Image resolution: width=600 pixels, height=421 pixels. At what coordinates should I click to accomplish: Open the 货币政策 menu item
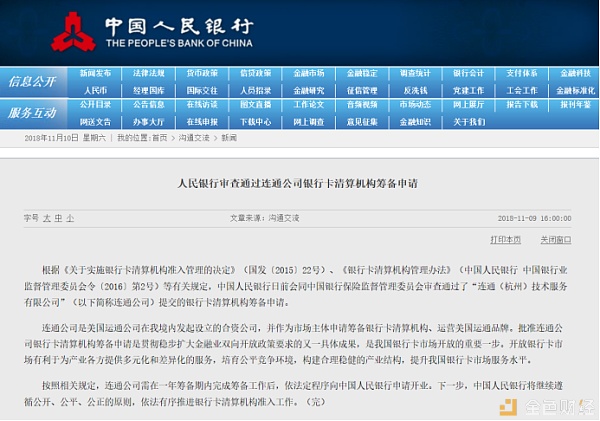pyautogui.click(x=202, y=73)
